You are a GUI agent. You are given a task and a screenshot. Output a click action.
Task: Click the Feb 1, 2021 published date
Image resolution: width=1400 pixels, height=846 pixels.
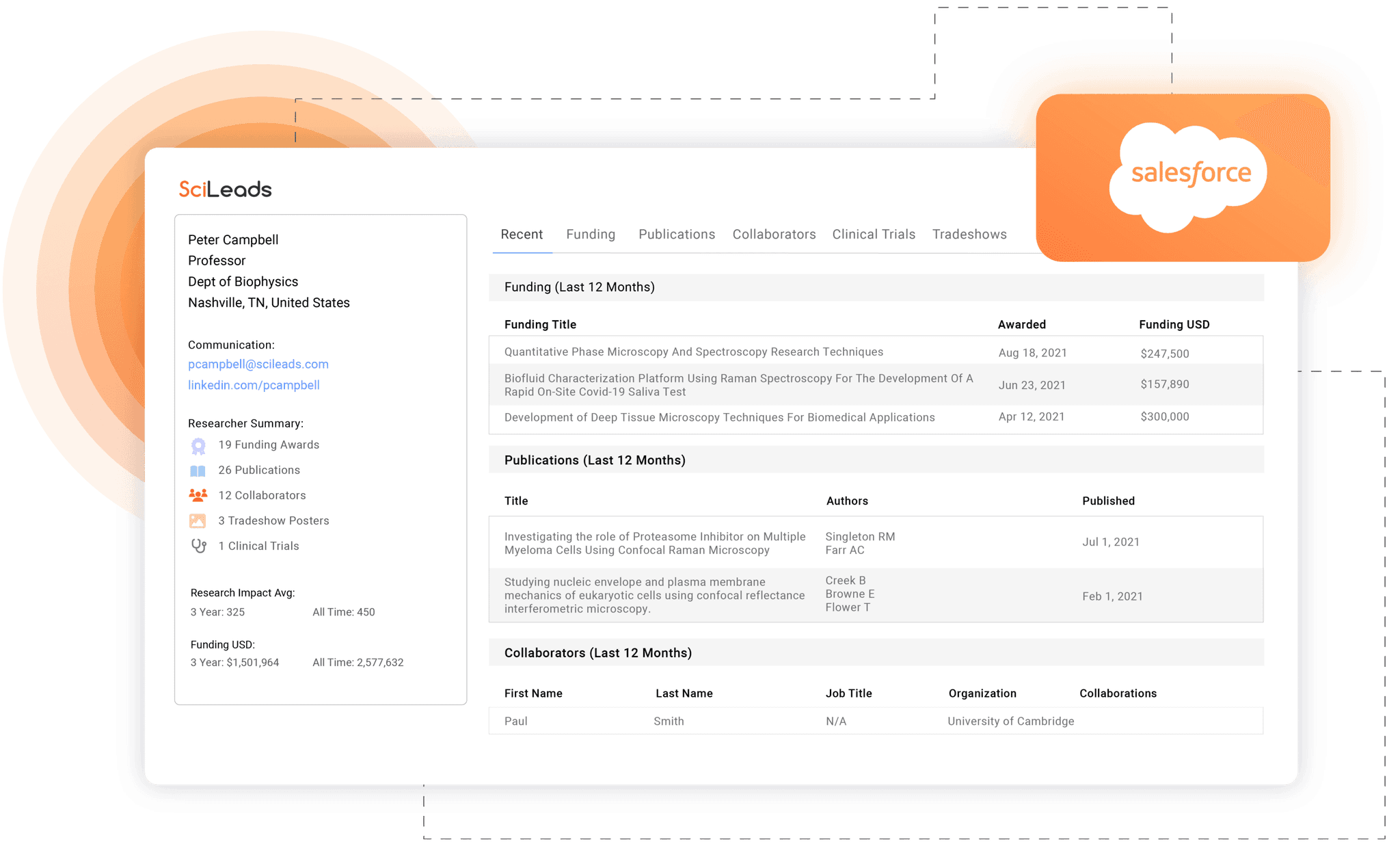1112,596
